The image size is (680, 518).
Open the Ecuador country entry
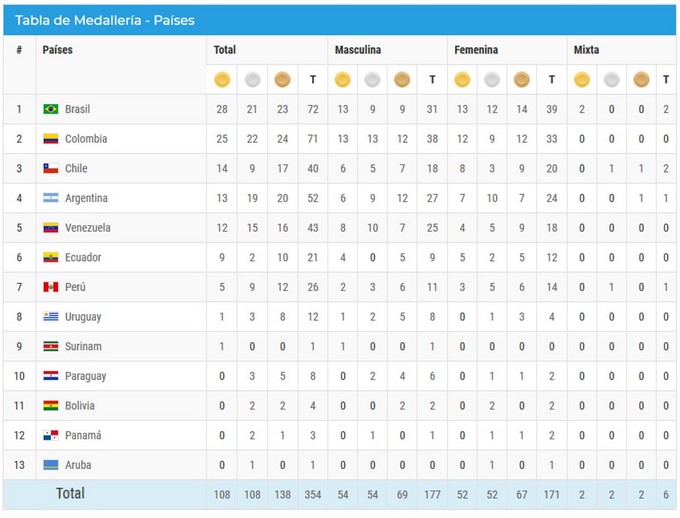pos(83,257)
